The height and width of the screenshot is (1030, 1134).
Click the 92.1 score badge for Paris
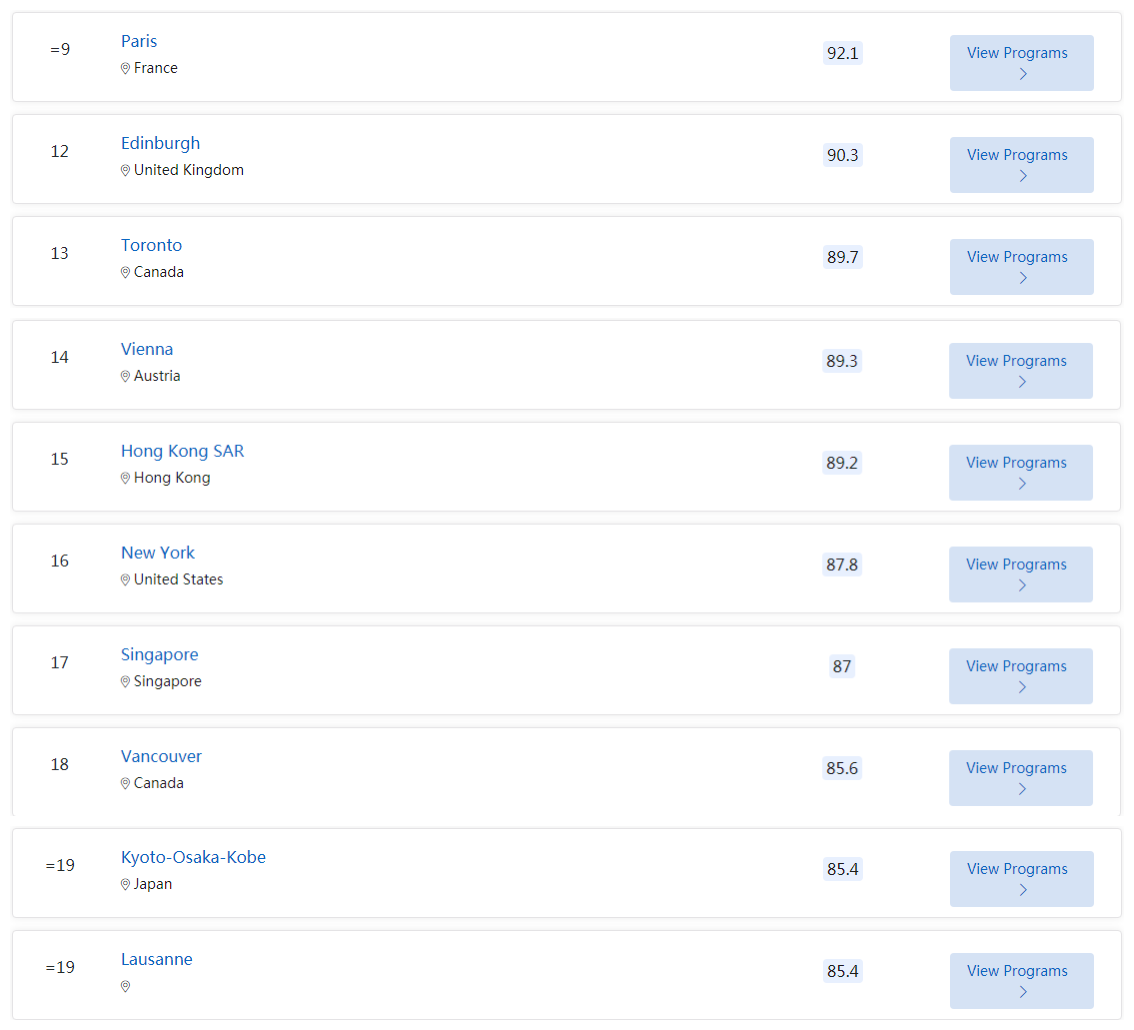coord(843,54)
